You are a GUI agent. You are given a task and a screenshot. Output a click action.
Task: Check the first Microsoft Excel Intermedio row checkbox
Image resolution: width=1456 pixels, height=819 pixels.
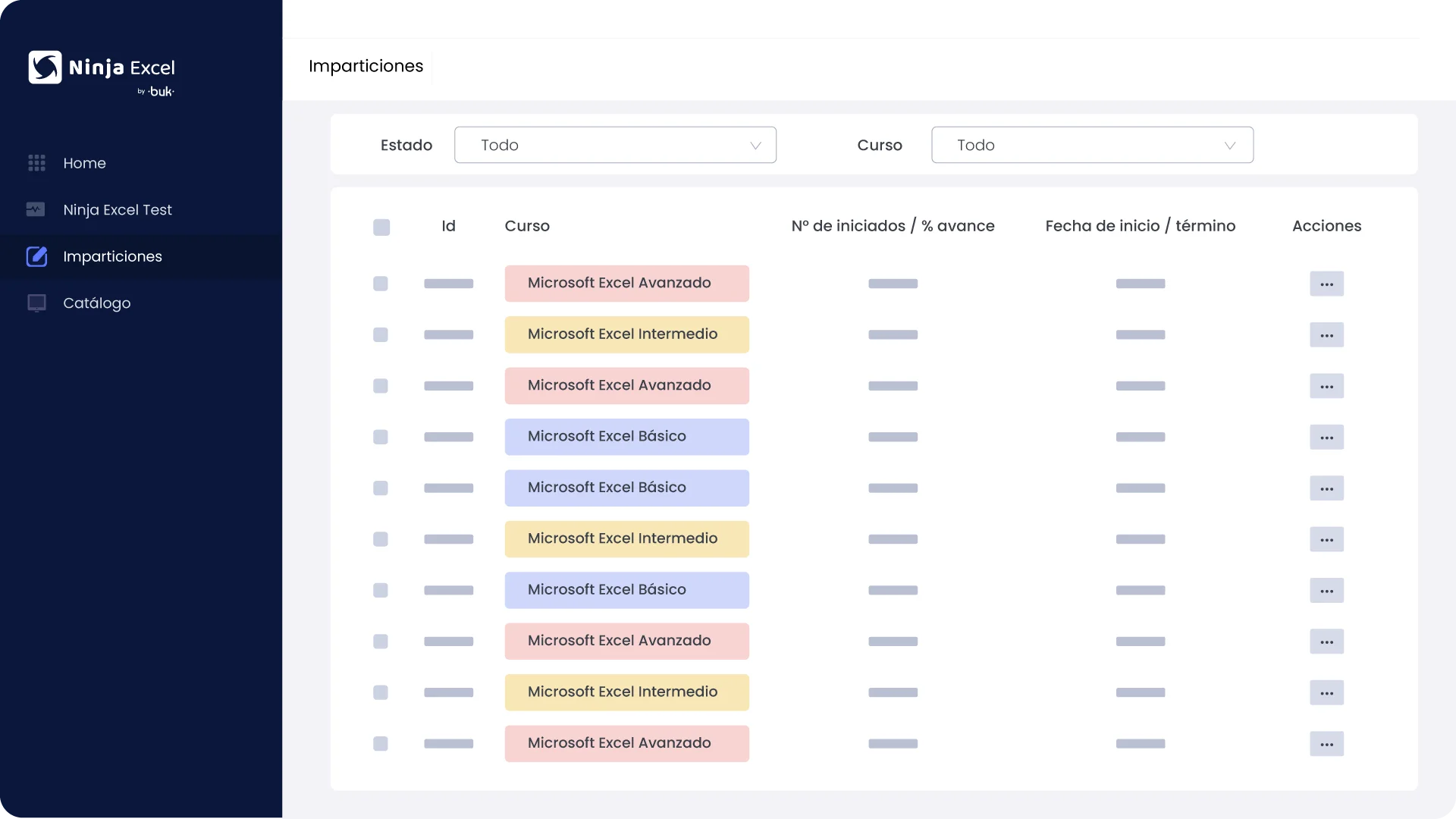pyautogui.click(x=381, y=334)
